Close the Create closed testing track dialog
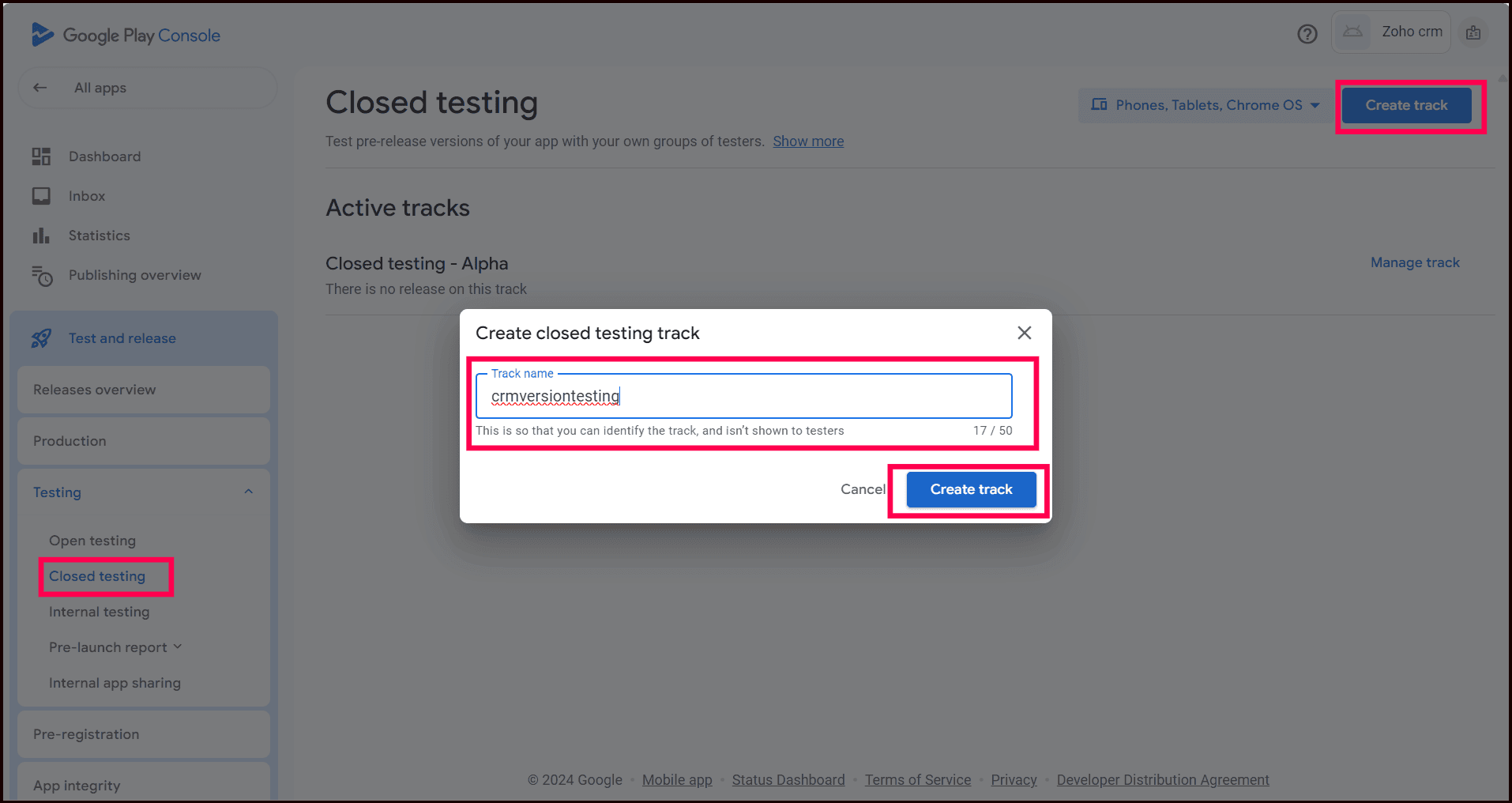This screenshot has width=1512, height=803. click(x=1024, y=333)
